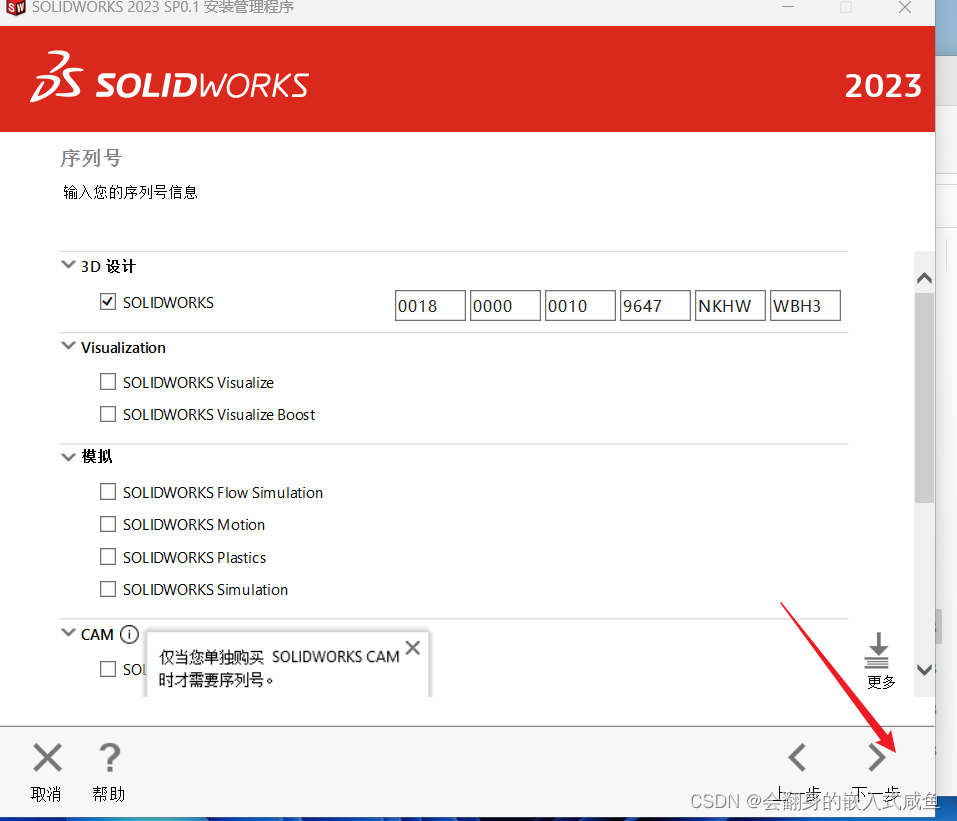Enable SOLIDWORKS Visualize checkbox
Viewport: 957px width, 821px height.
(108, 382)
